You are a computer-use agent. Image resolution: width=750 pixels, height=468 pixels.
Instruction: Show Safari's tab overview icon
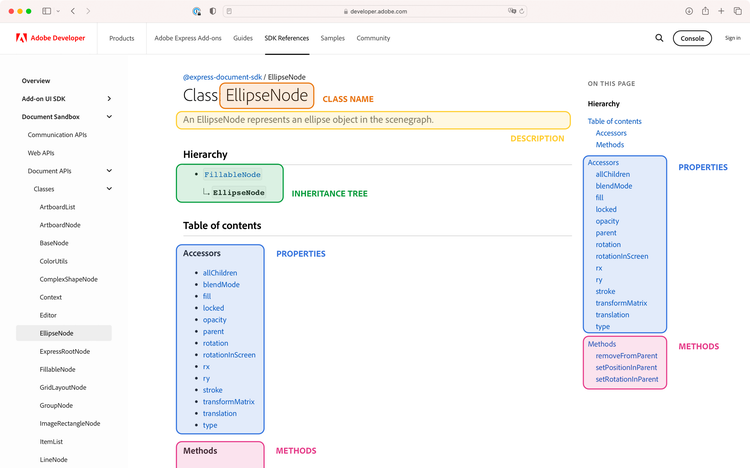(x=736, y=11)
